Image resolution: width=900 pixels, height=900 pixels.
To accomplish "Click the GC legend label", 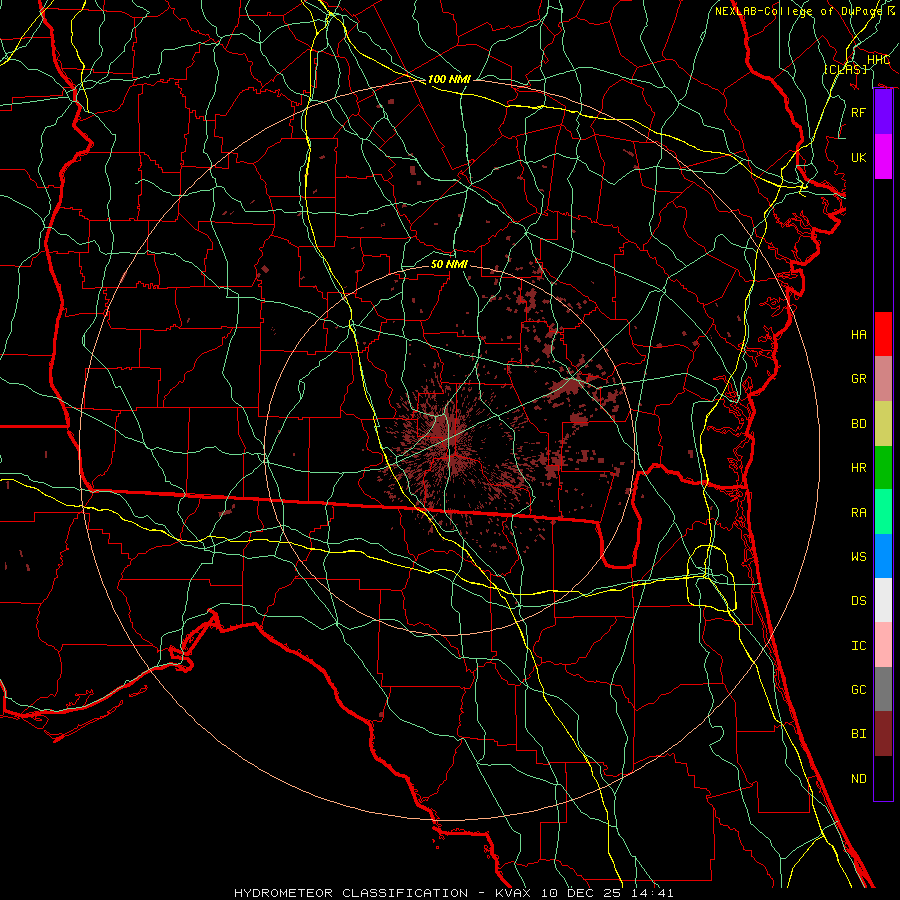I will click(859, 690).
